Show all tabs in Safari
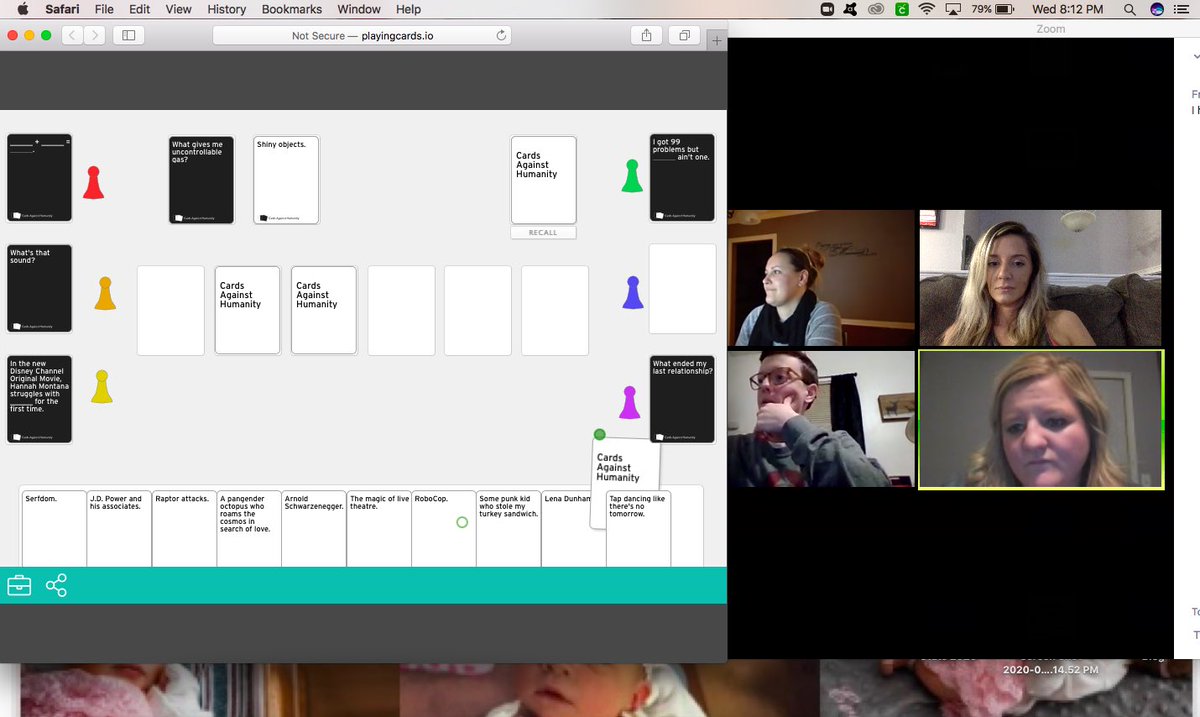 [684, 35]
